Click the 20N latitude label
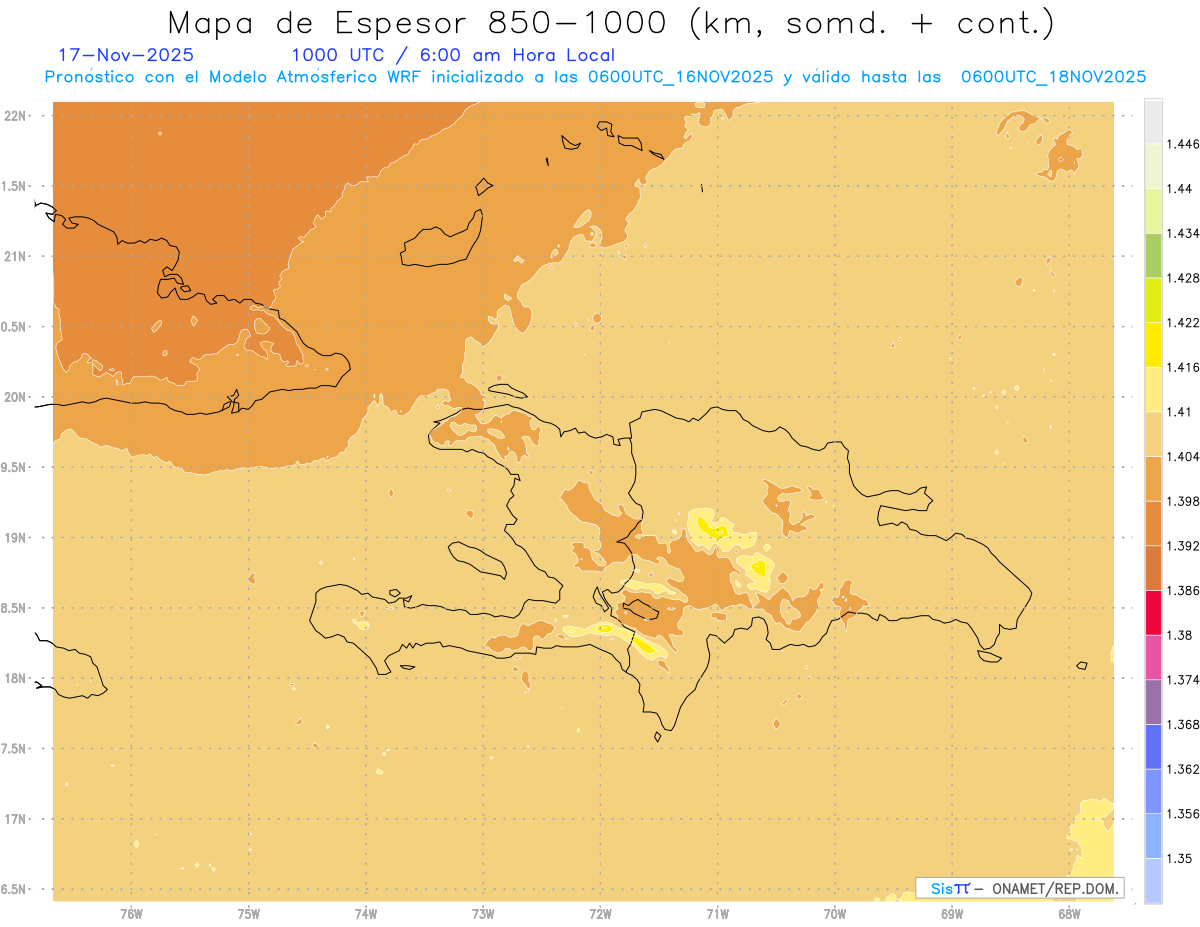1200x927 pixels. 16,397
